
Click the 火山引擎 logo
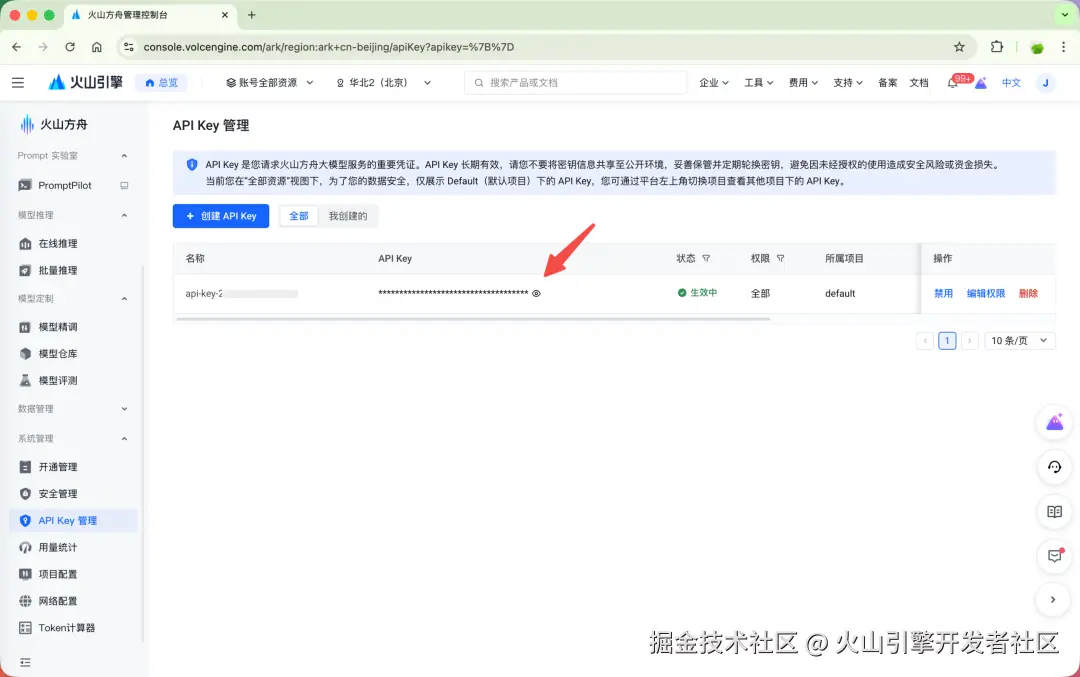[x=85, y=83]
